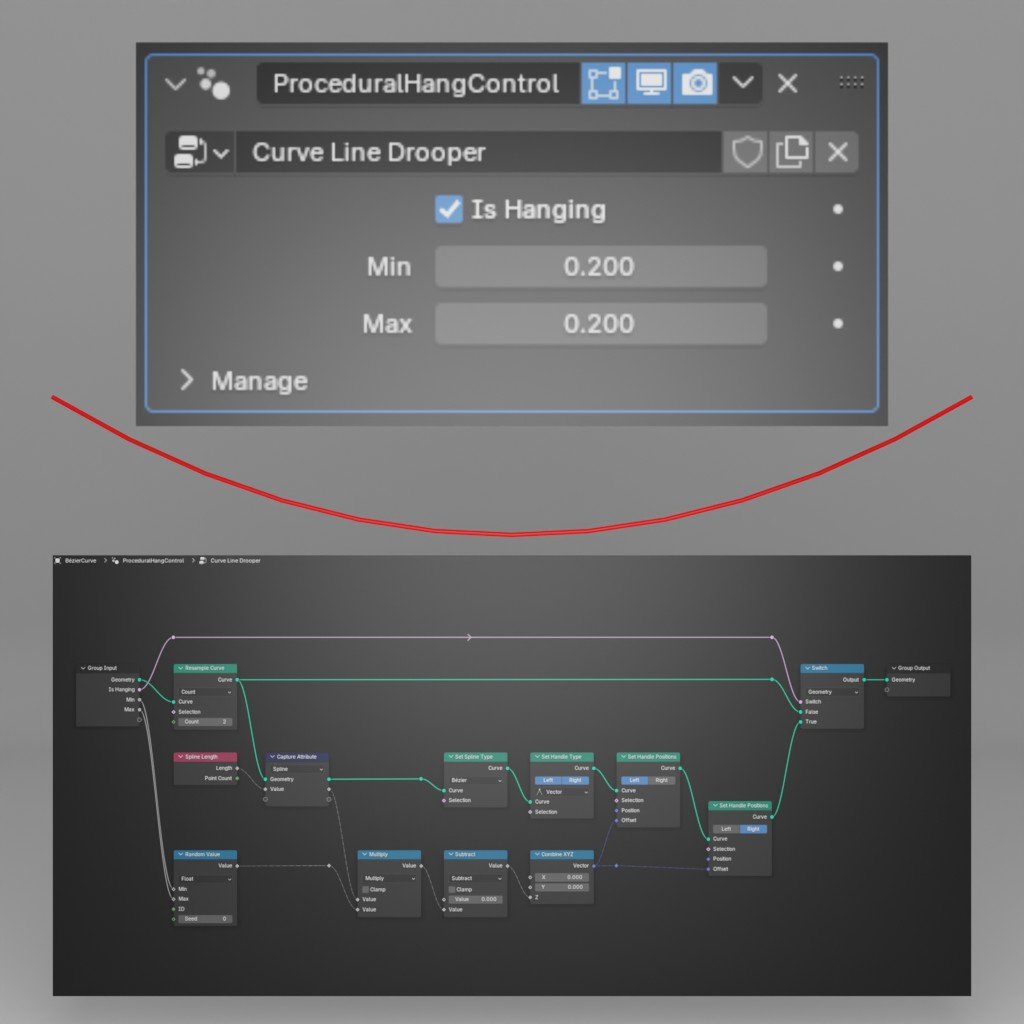
Task: Duplicate the node group using the copy icon
Action: 789,152
